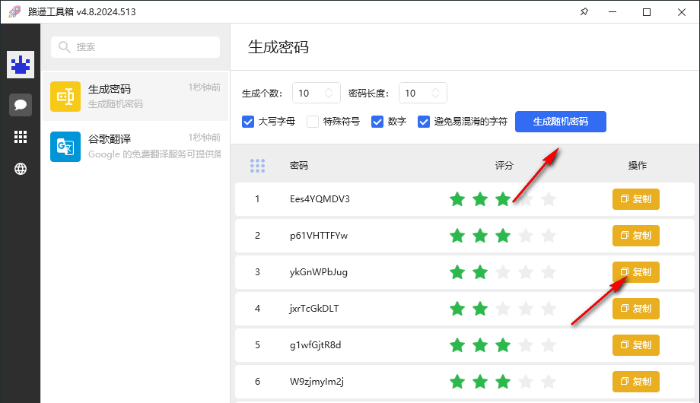Adjust the 密码长度 stepper arrows
Viewport: 700px width, 403px height.
[436, 93]
